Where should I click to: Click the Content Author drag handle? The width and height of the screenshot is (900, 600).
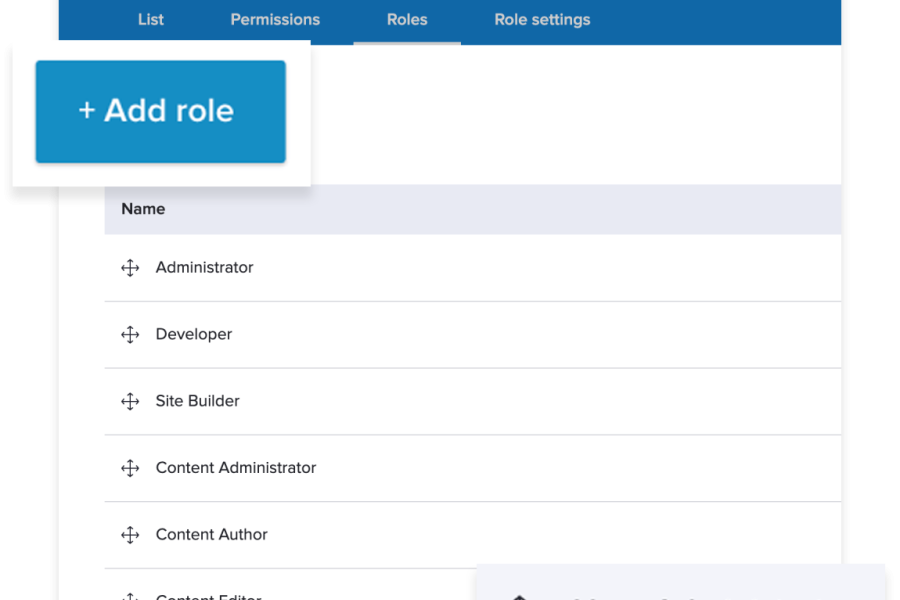point(130,535)
